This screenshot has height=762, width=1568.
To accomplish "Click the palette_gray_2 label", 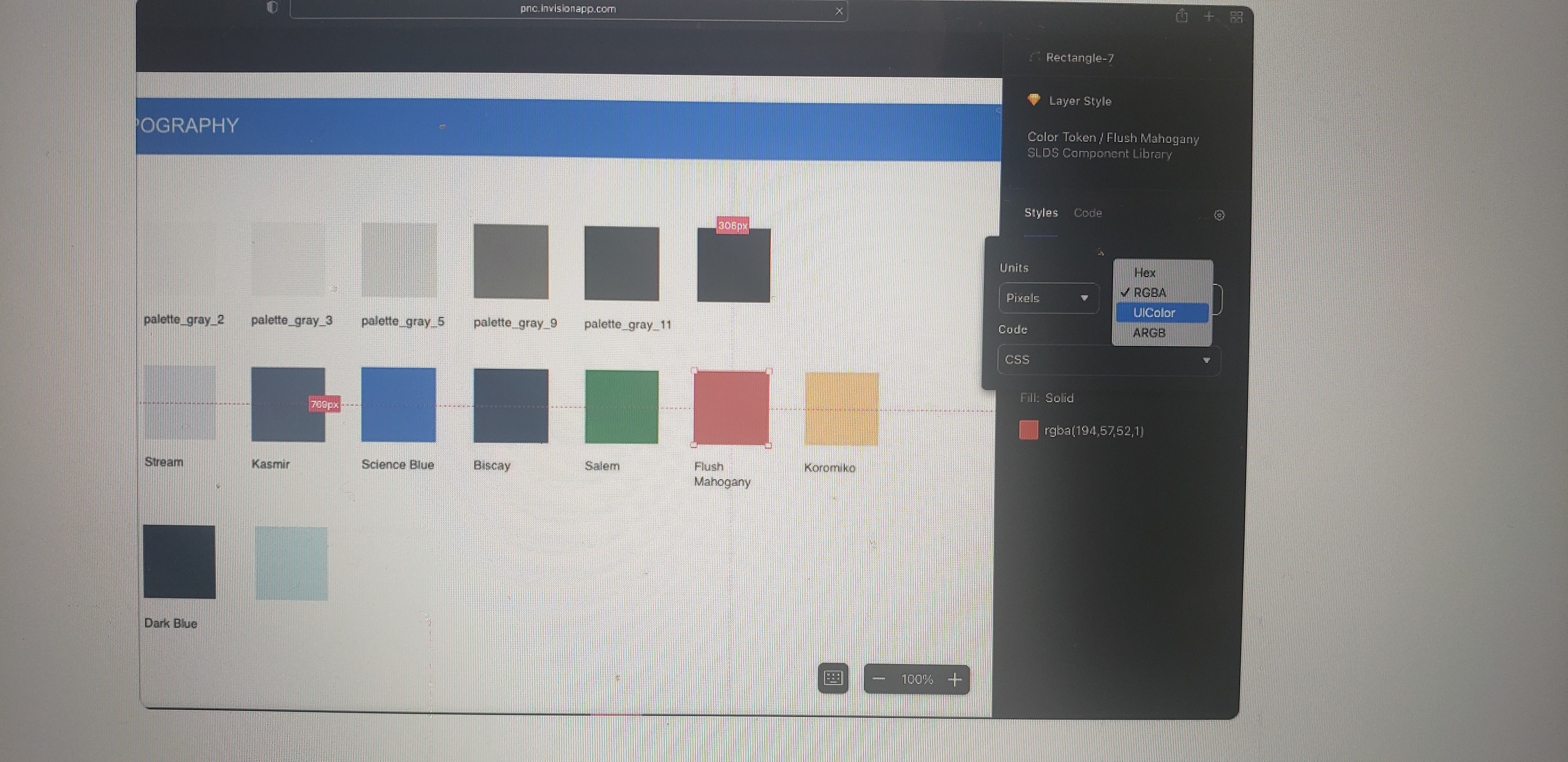I will (x=184, y=320).
